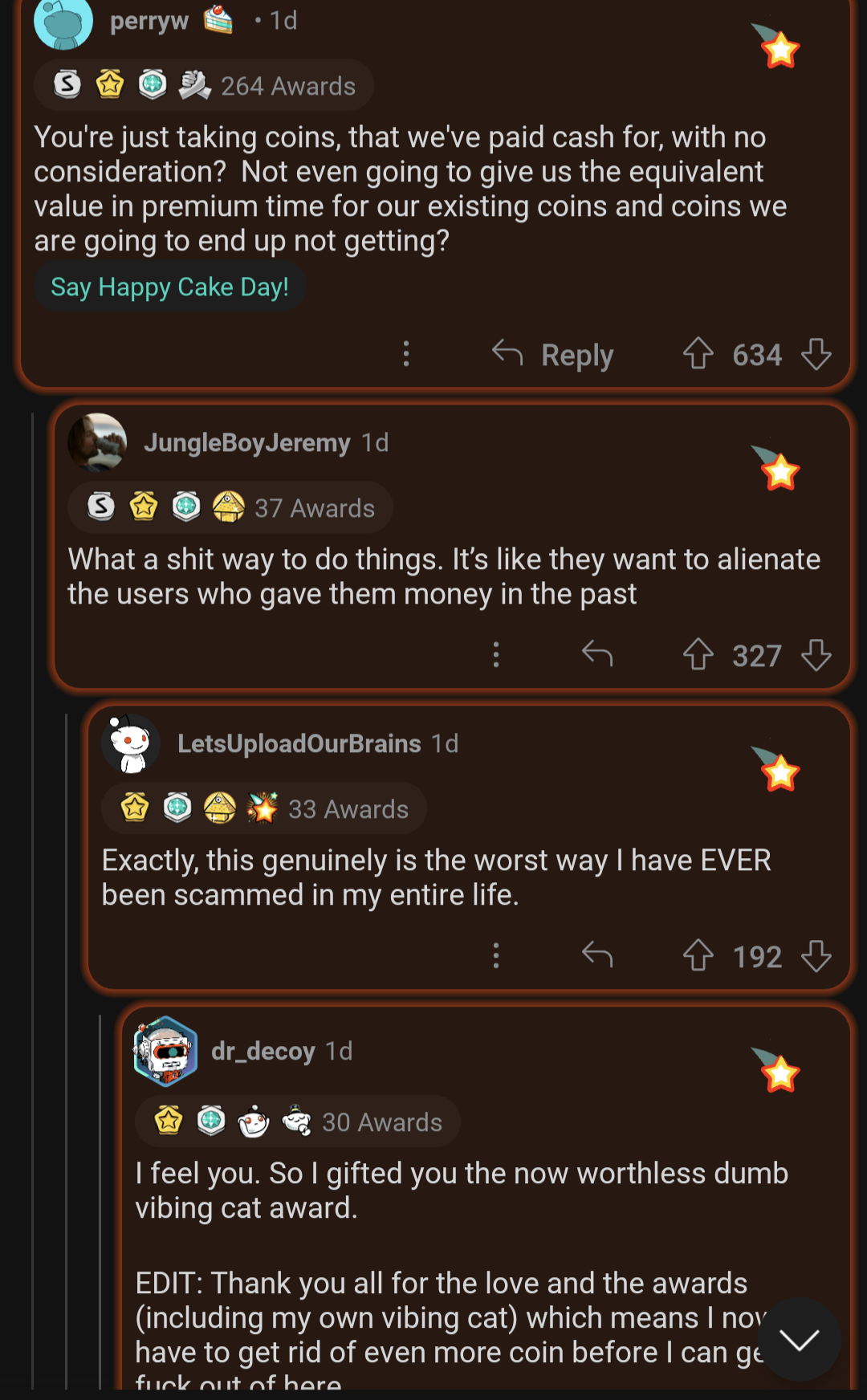The width and height of the screenshot is (867, 1400).
Task: Tap Say Happy Cake Day! button
Action: tap(169, 287)
